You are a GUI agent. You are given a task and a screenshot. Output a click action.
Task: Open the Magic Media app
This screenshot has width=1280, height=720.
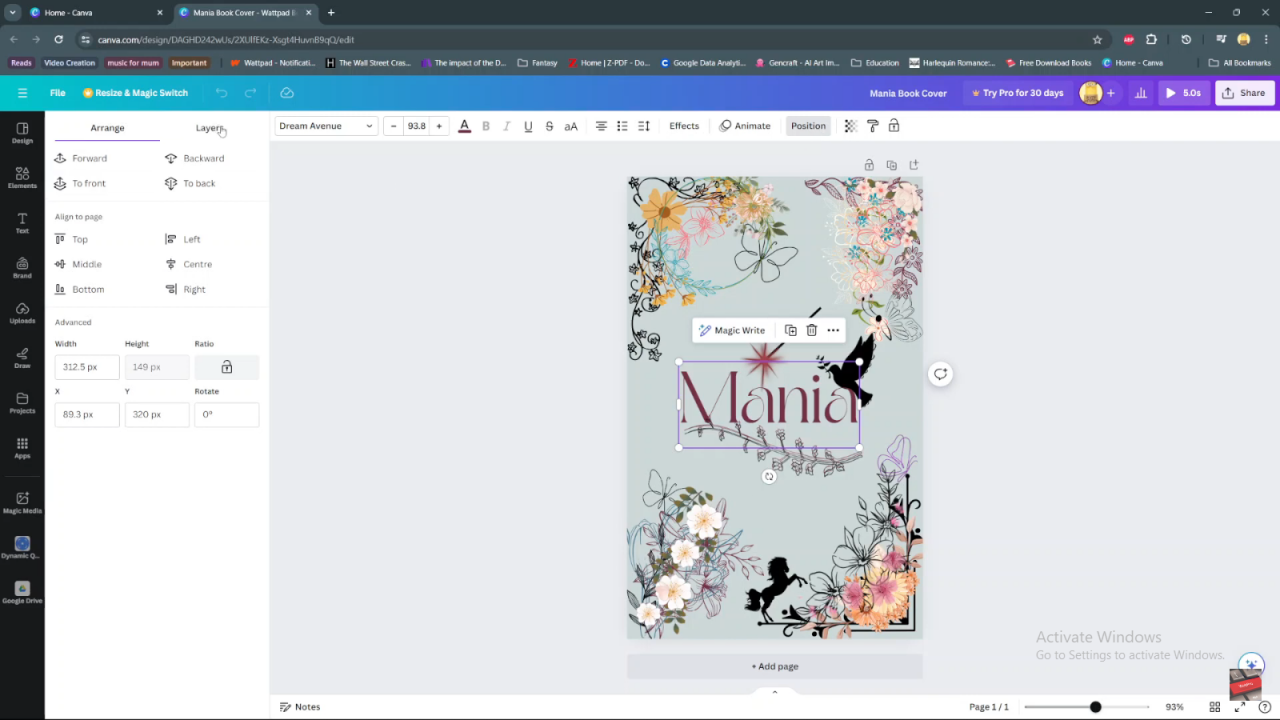[22, 502]
